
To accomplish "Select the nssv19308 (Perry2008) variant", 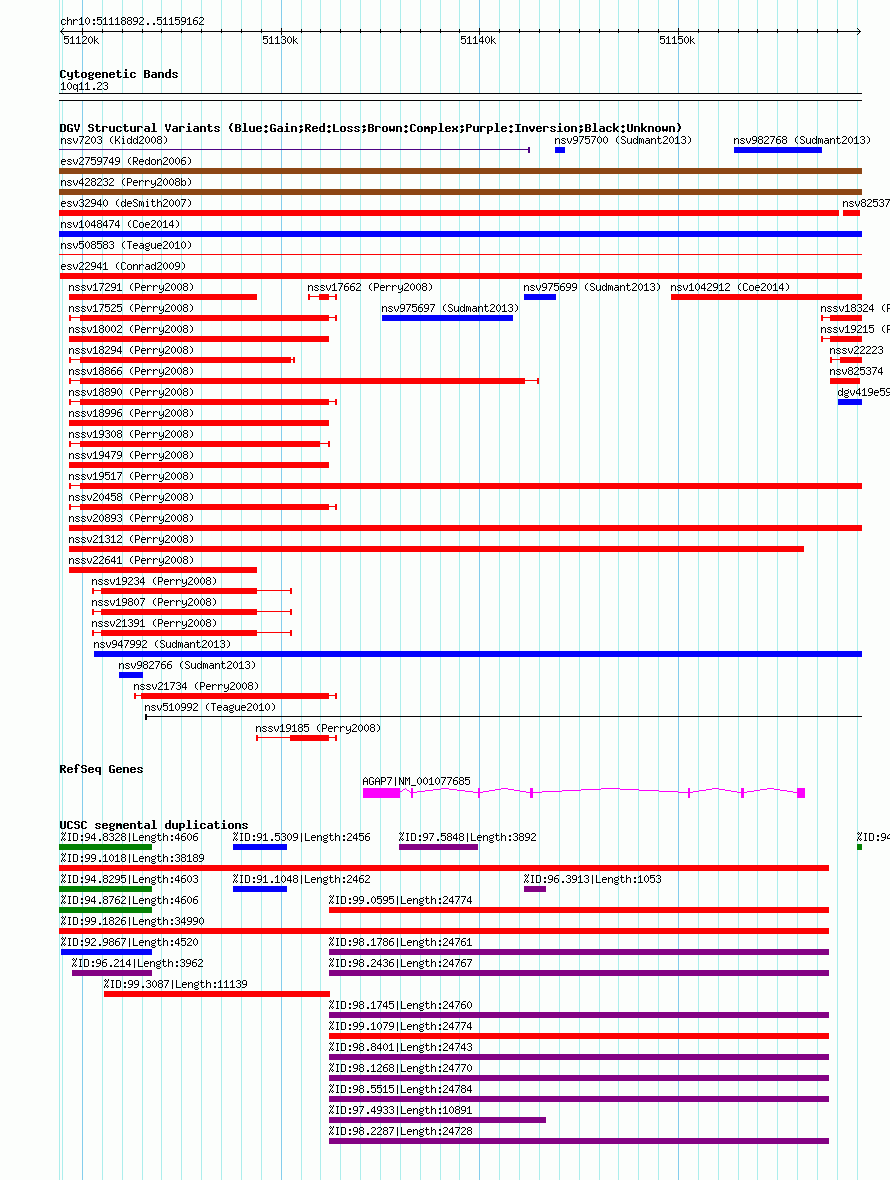I will pos(199,445).
